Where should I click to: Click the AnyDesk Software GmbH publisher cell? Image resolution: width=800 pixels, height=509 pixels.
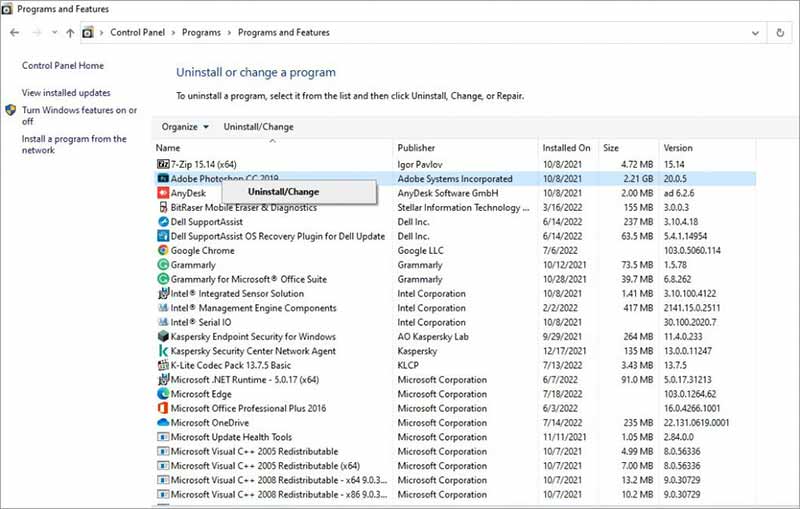447,193
